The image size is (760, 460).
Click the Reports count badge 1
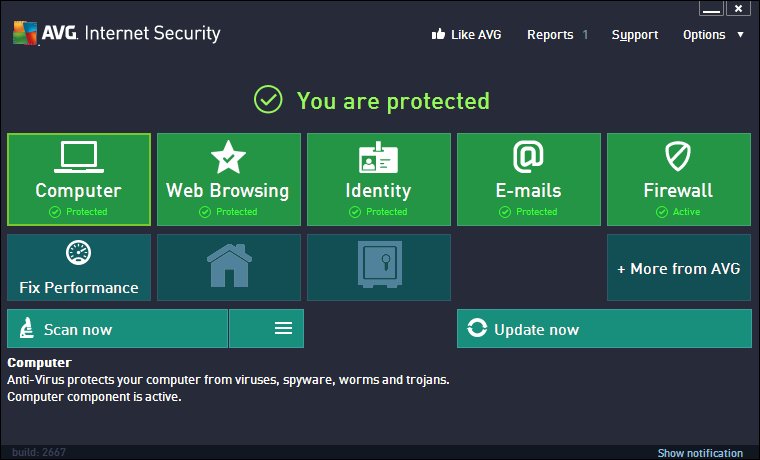point(586,35)
